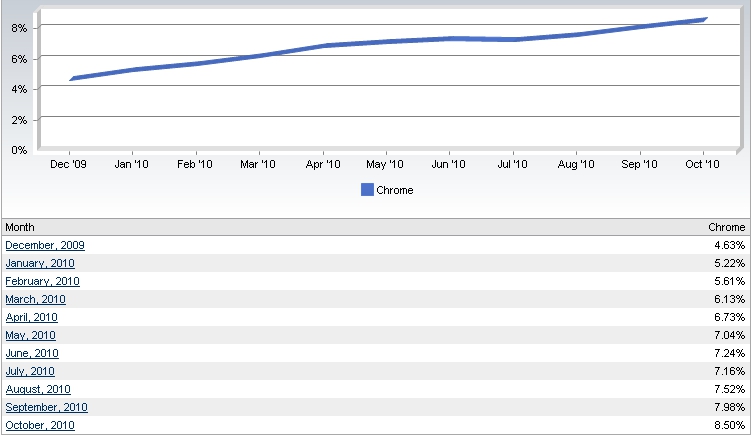
Task: Open the December, 2009 link
Action: [x=45, y=245]
